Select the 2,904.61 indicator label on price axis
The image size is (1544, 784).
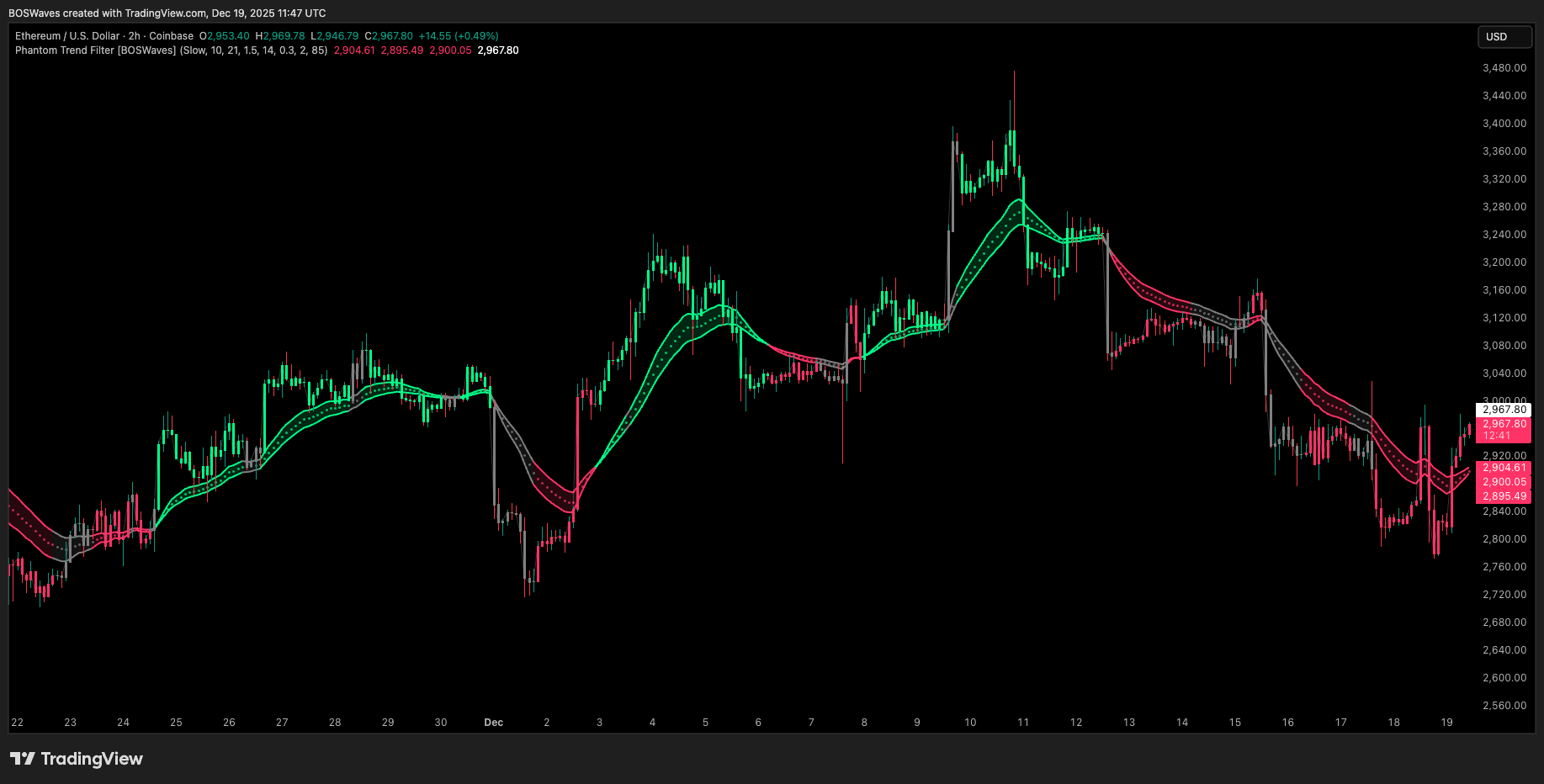tap(1504, 468)
